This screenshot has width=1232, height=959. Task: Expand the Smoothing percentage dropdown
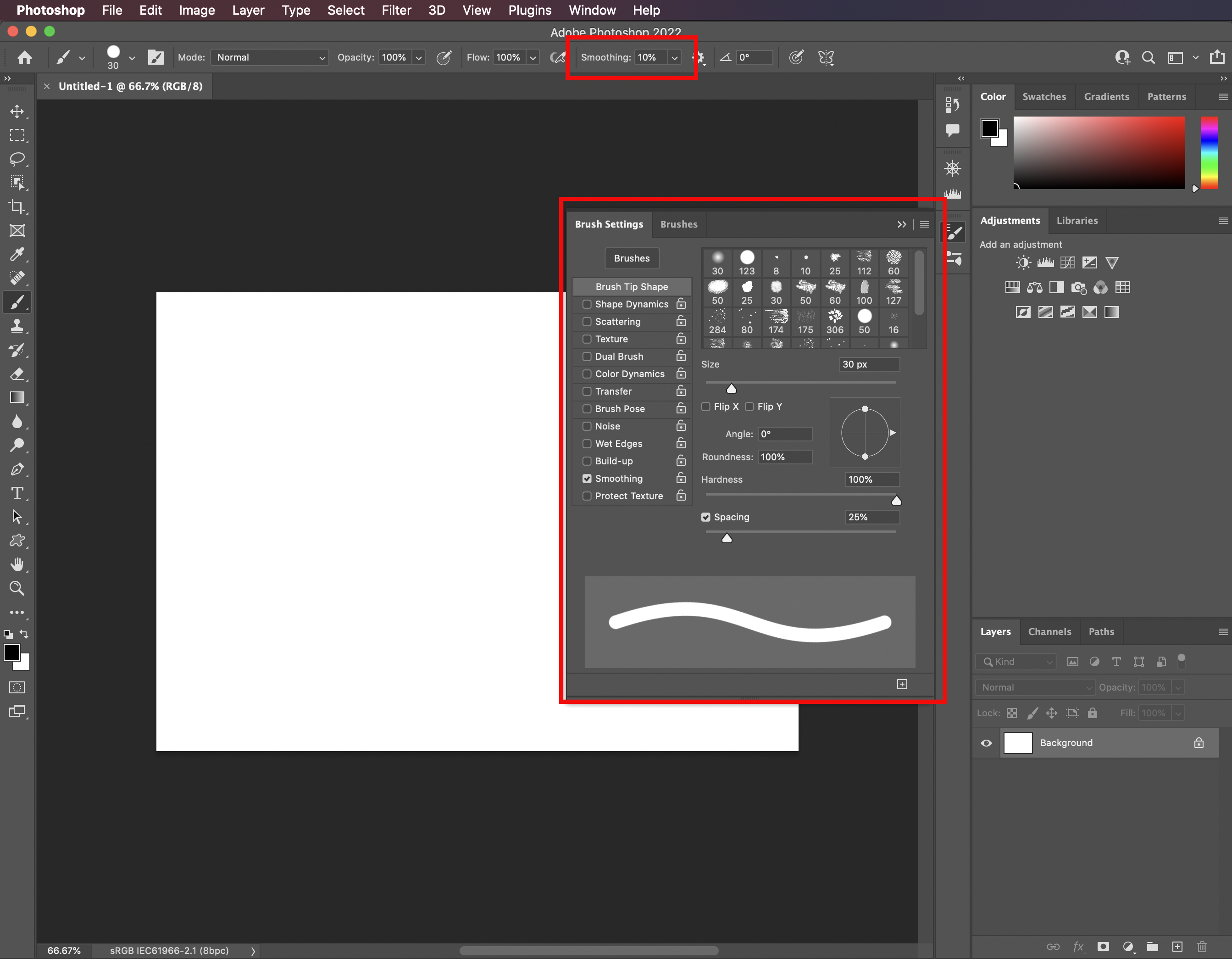tap(675, 57)
